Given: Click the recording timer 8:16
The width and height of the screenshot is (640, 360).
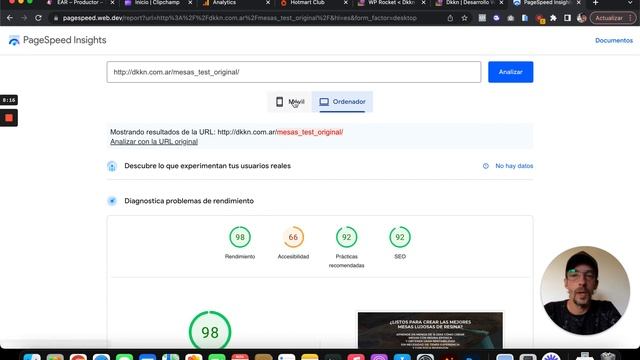Looking at the screenshot, I should click(9, 100).
